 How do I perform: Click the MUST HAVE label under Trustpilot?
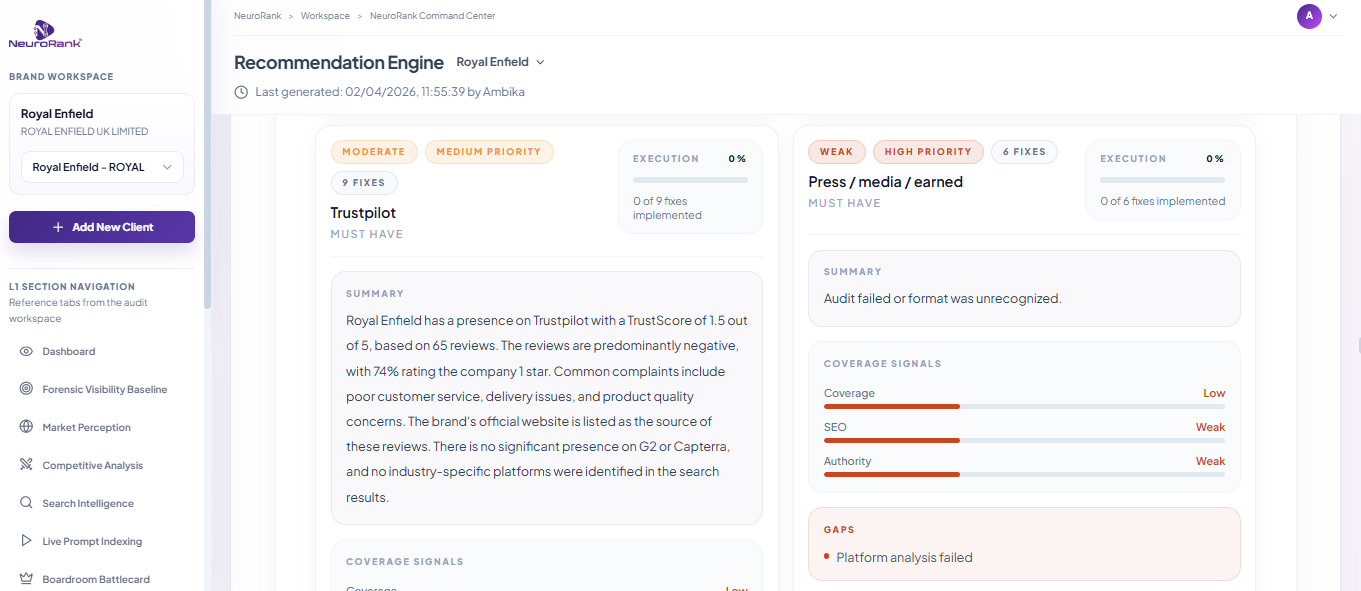367,235
